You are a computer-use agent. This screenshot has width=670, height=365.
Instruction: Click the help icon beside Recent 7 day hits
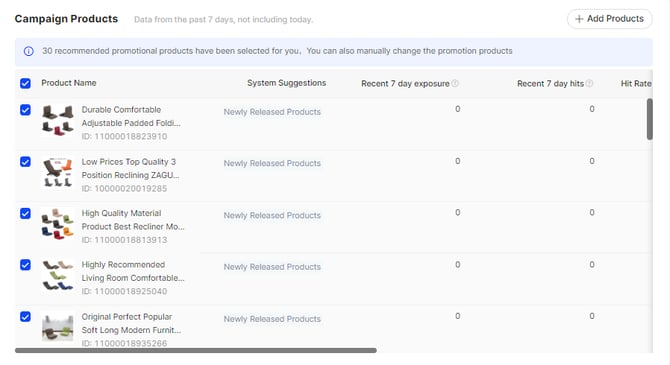tap(589, 83)
